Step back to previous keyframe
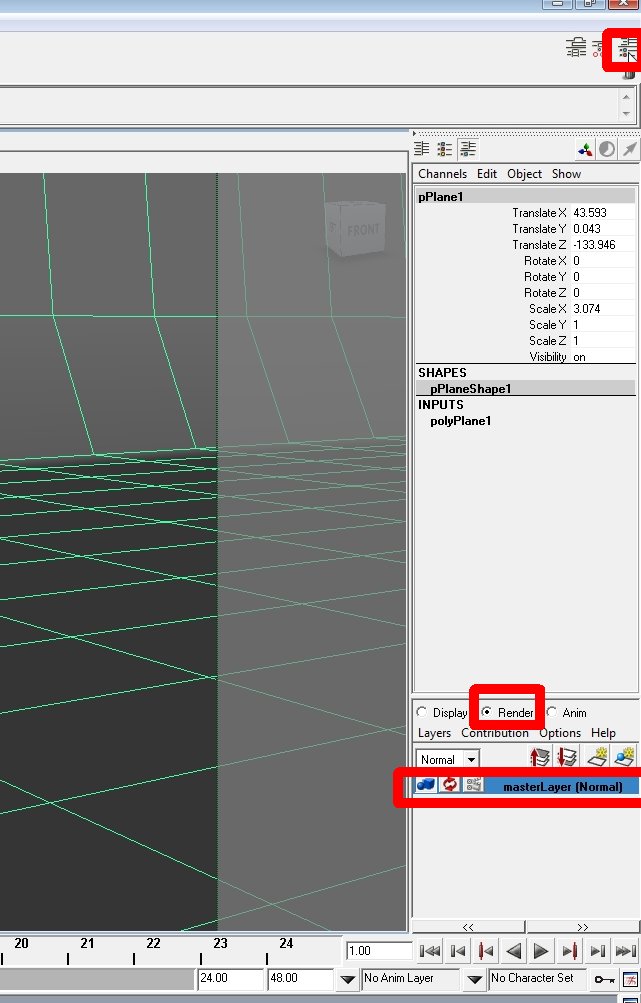 pyautogui.click(x=486, y=951)
